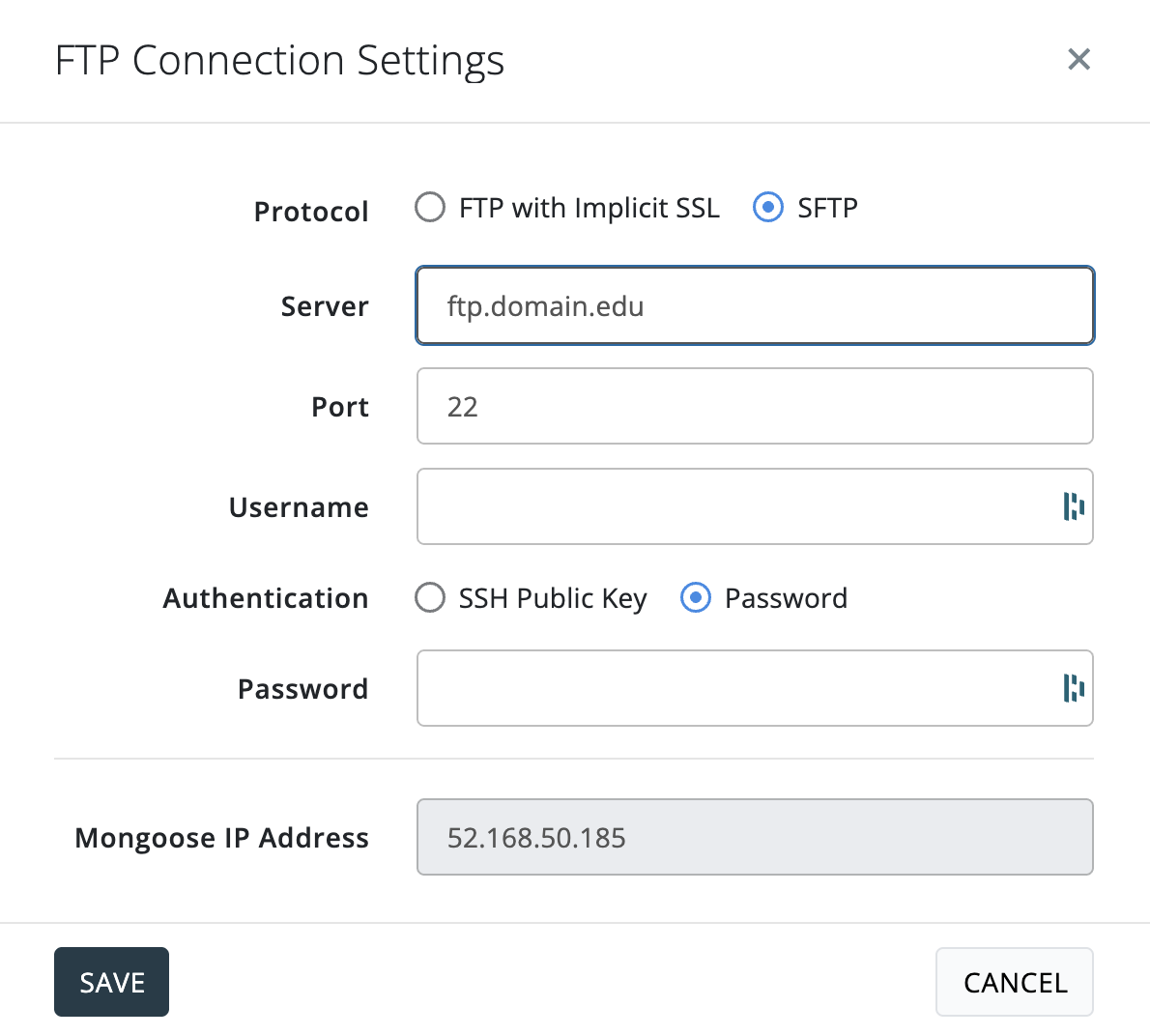
Task: Choose the SFTP protocol option
Action: coord(768,208)
